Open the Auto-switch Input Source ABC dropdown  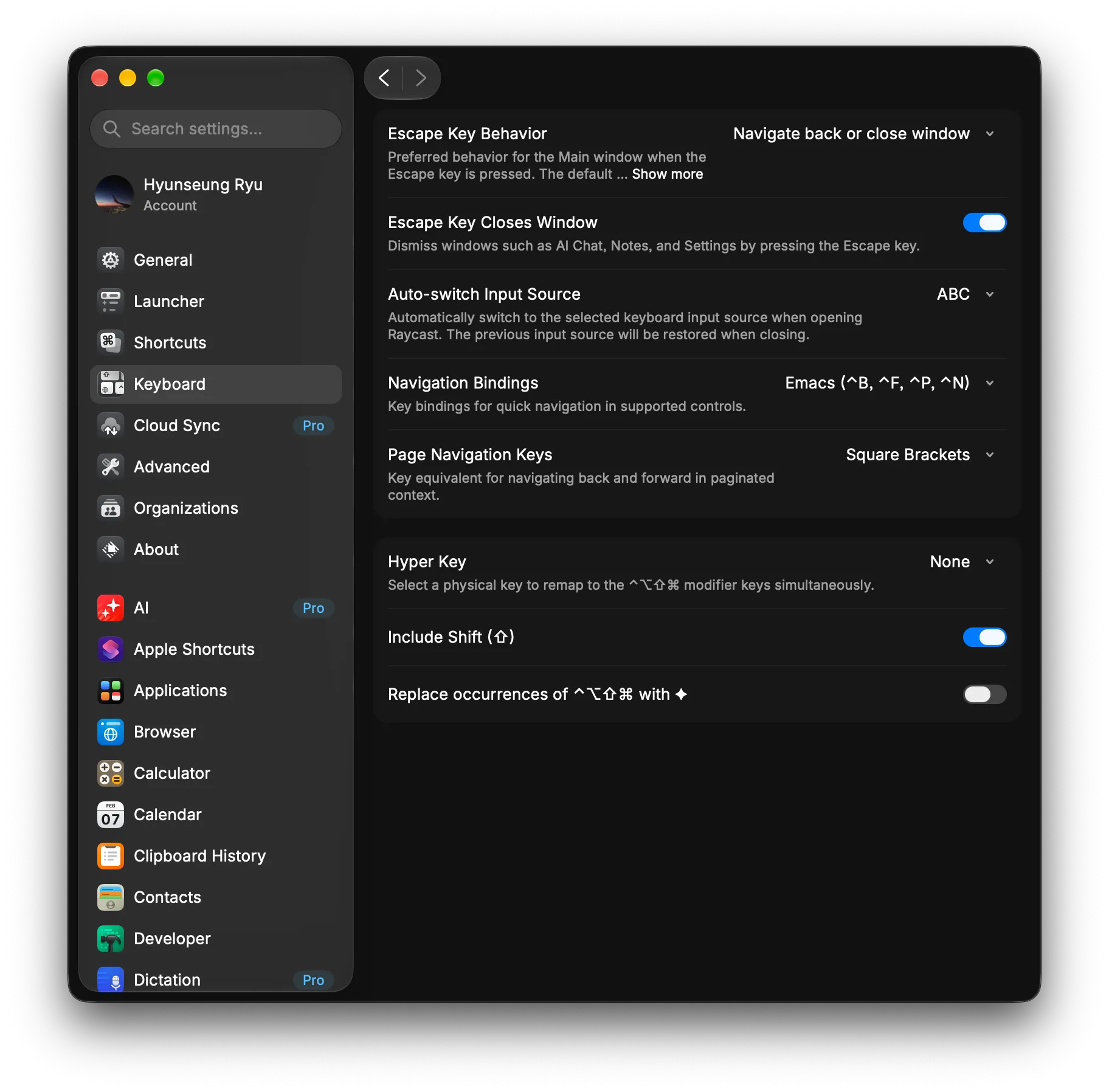966,294
